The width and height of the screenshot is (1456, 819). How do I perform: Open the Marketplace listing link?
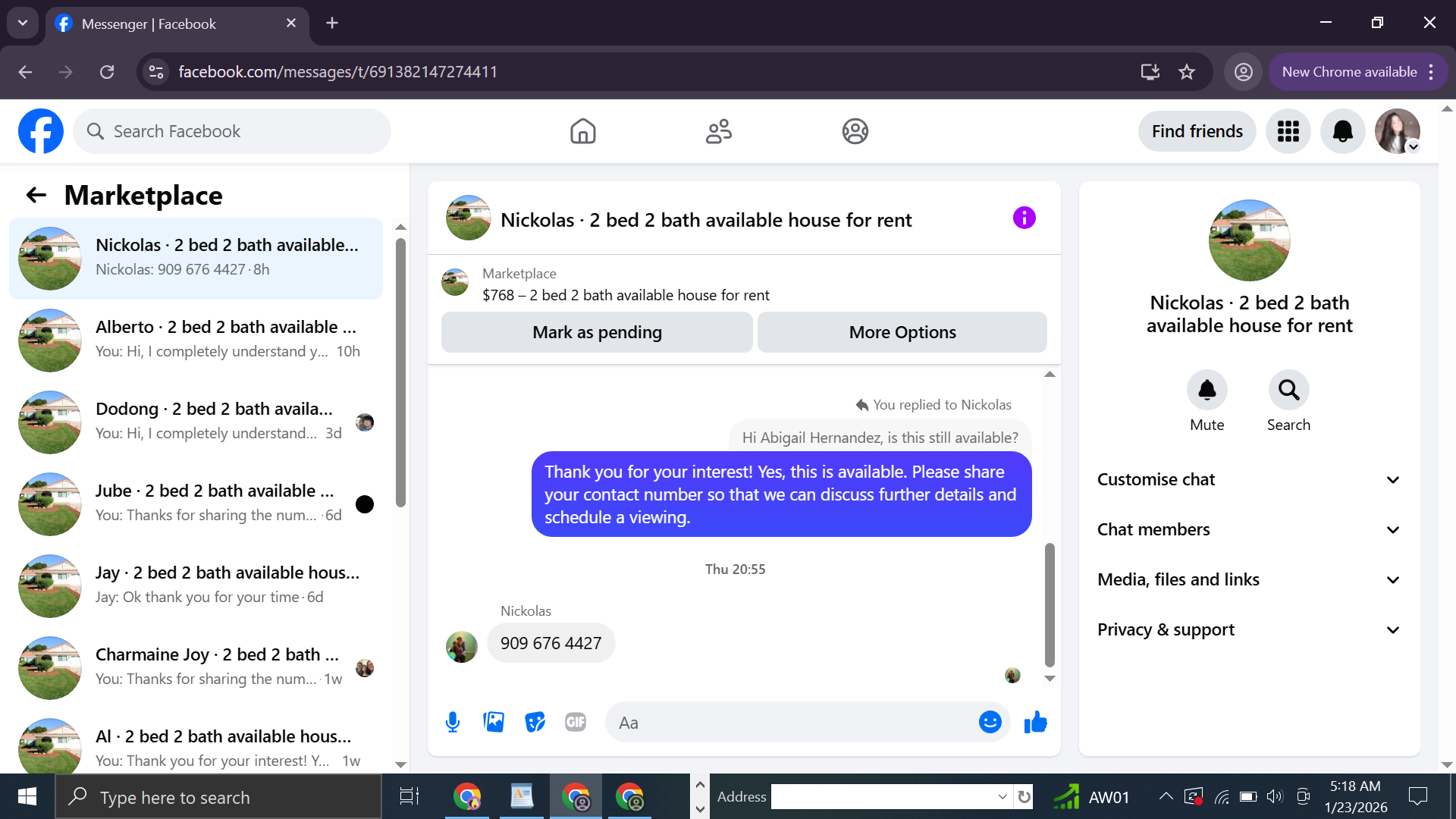tap(626, 295)
